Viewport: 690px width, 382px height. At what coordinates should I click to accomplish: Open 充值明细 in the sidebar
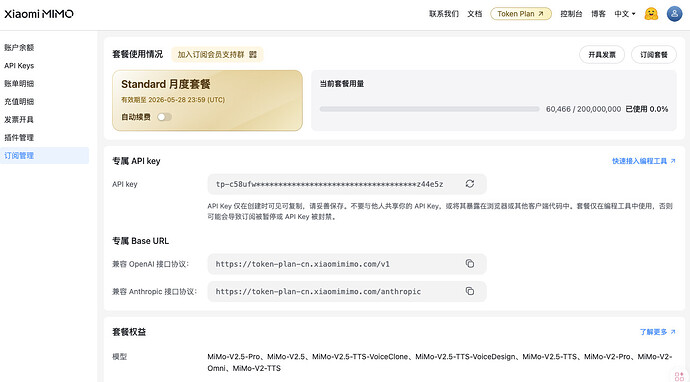tap(19, 102)
